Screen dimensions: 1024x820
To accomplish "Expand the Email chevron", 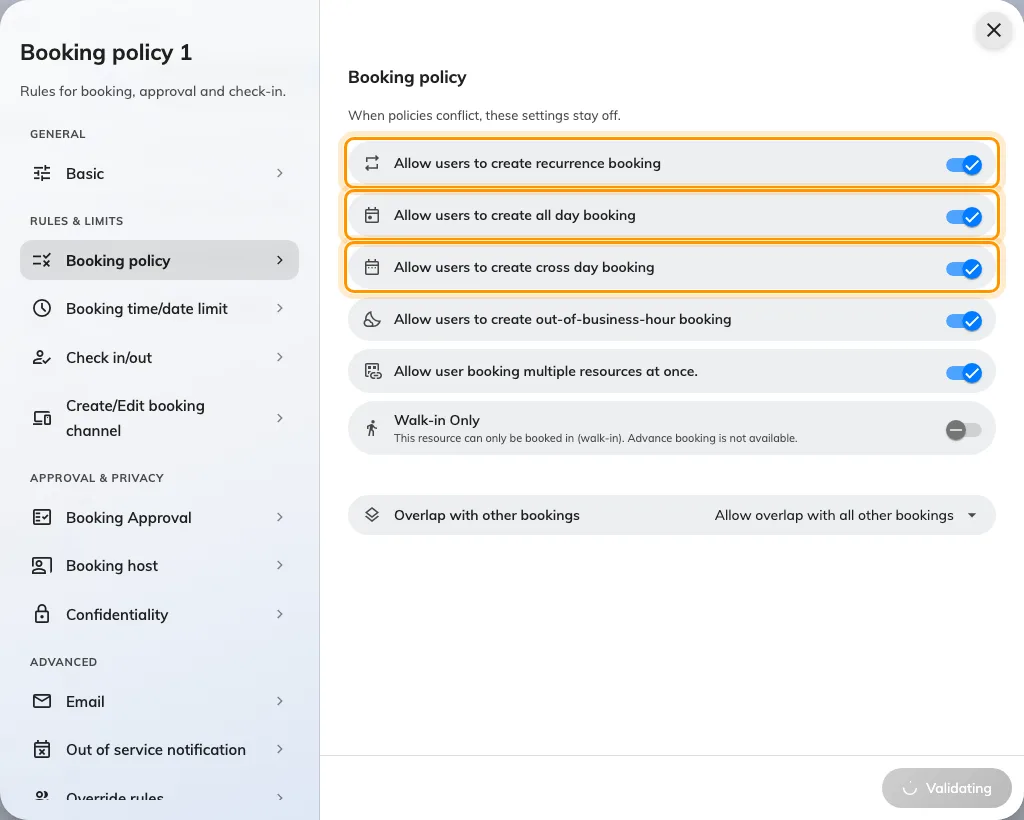I will [x=280, y=701].
